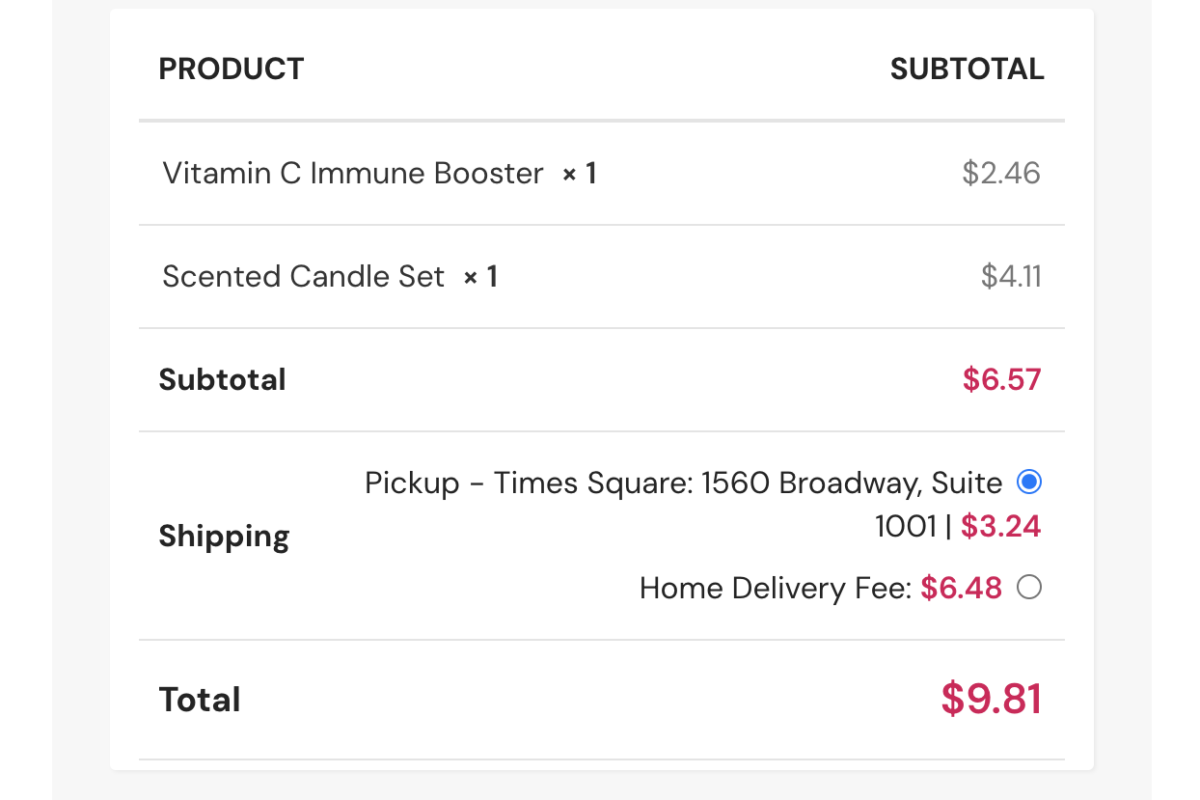Image resolution: width=1200 pixels, height=800 pixels.
Task: Click the $6.57 subtotal amount
Action: [1001, 380]
